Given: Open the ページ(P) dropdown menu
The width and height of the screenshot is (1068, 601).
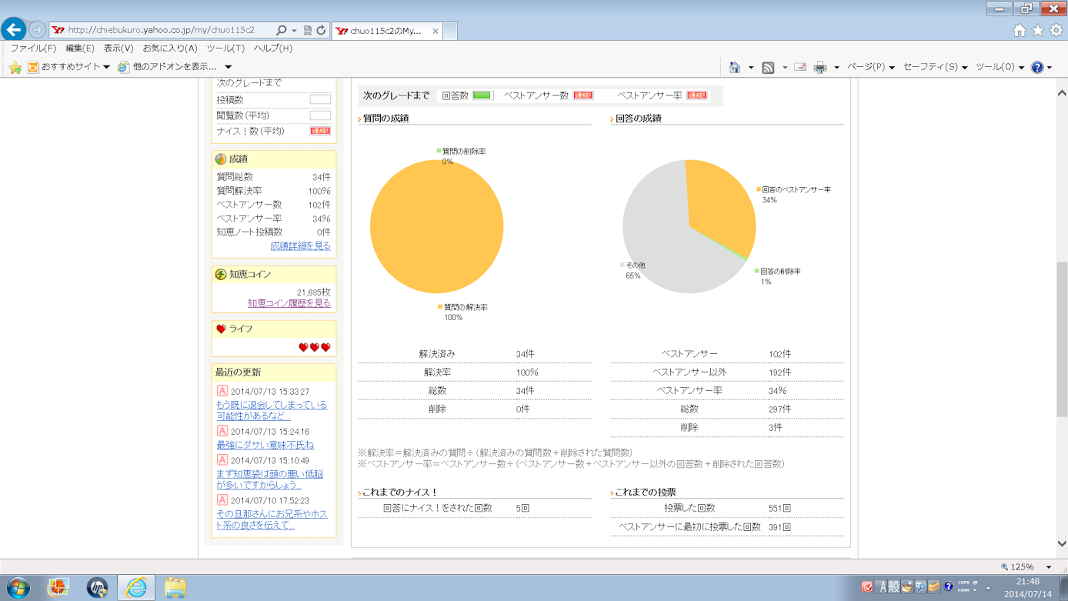Looking at the screenshot, I should [x=870, y=67].
